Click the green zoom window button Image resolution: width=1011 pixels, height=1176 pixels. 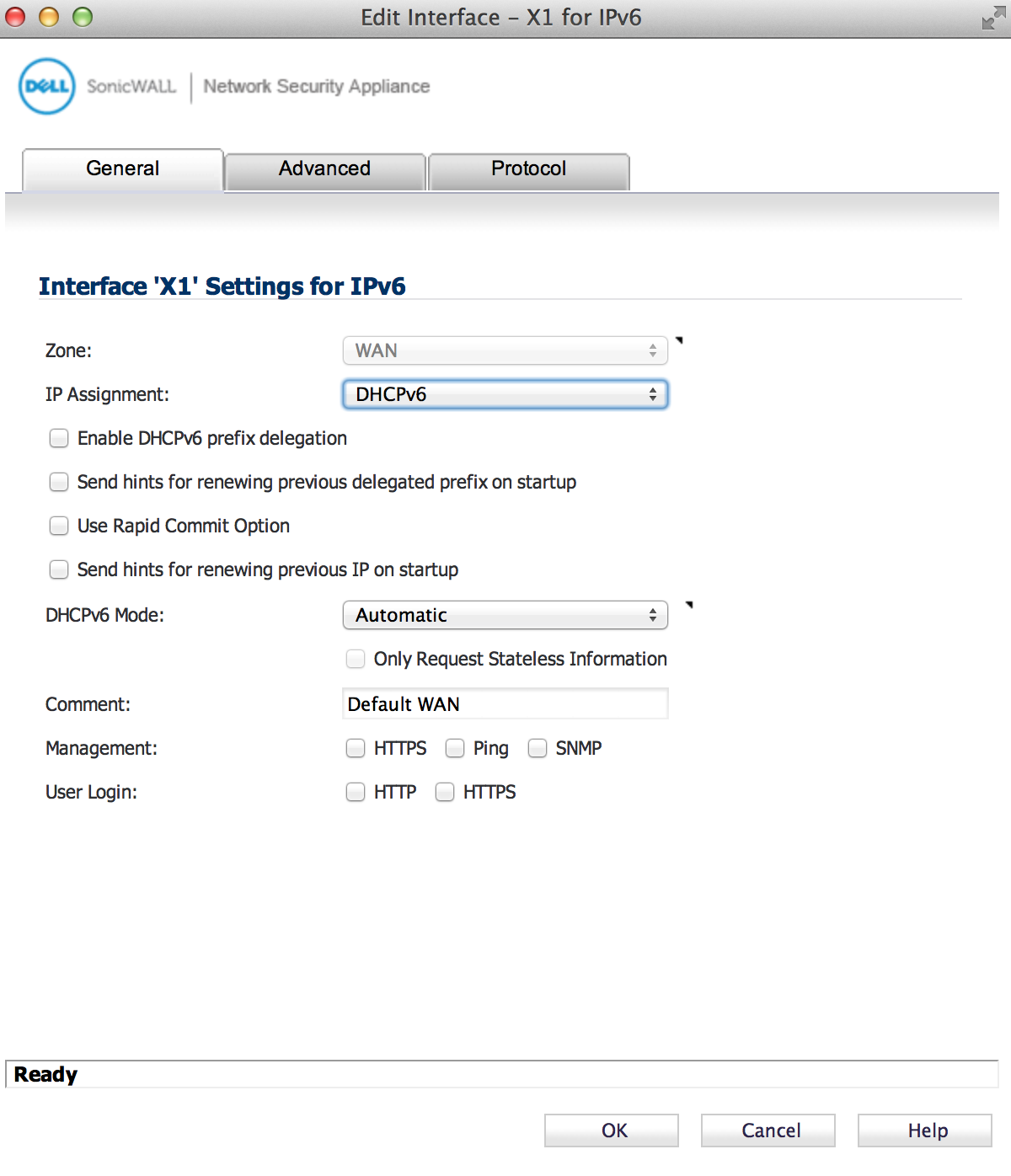[x=83, y=17]
